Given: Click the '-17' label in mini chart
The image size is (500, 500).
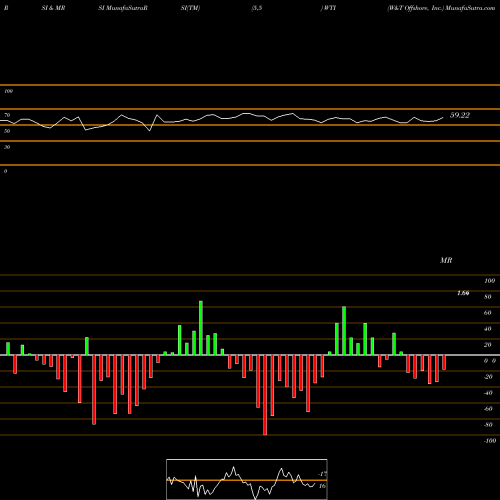Looking at the screenshot, I should click(x=322, y=474).
